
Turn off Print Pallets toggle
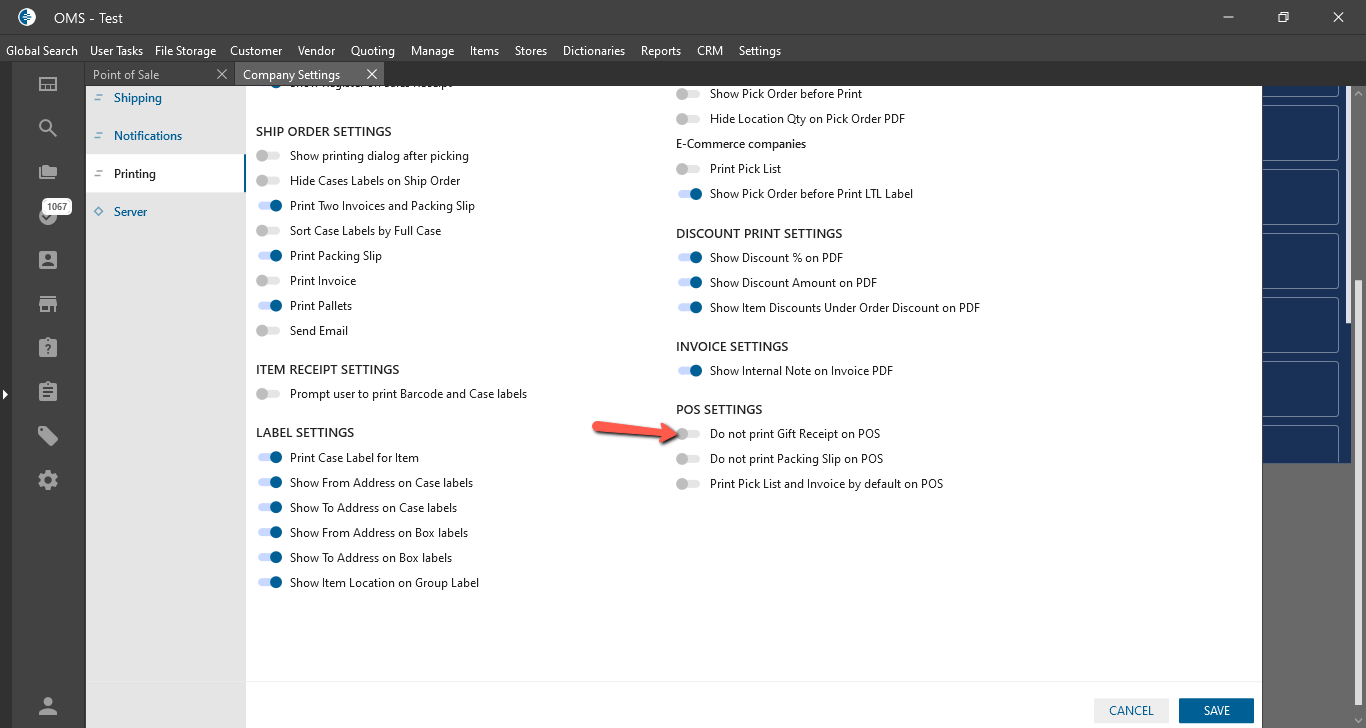click(269, 306)
